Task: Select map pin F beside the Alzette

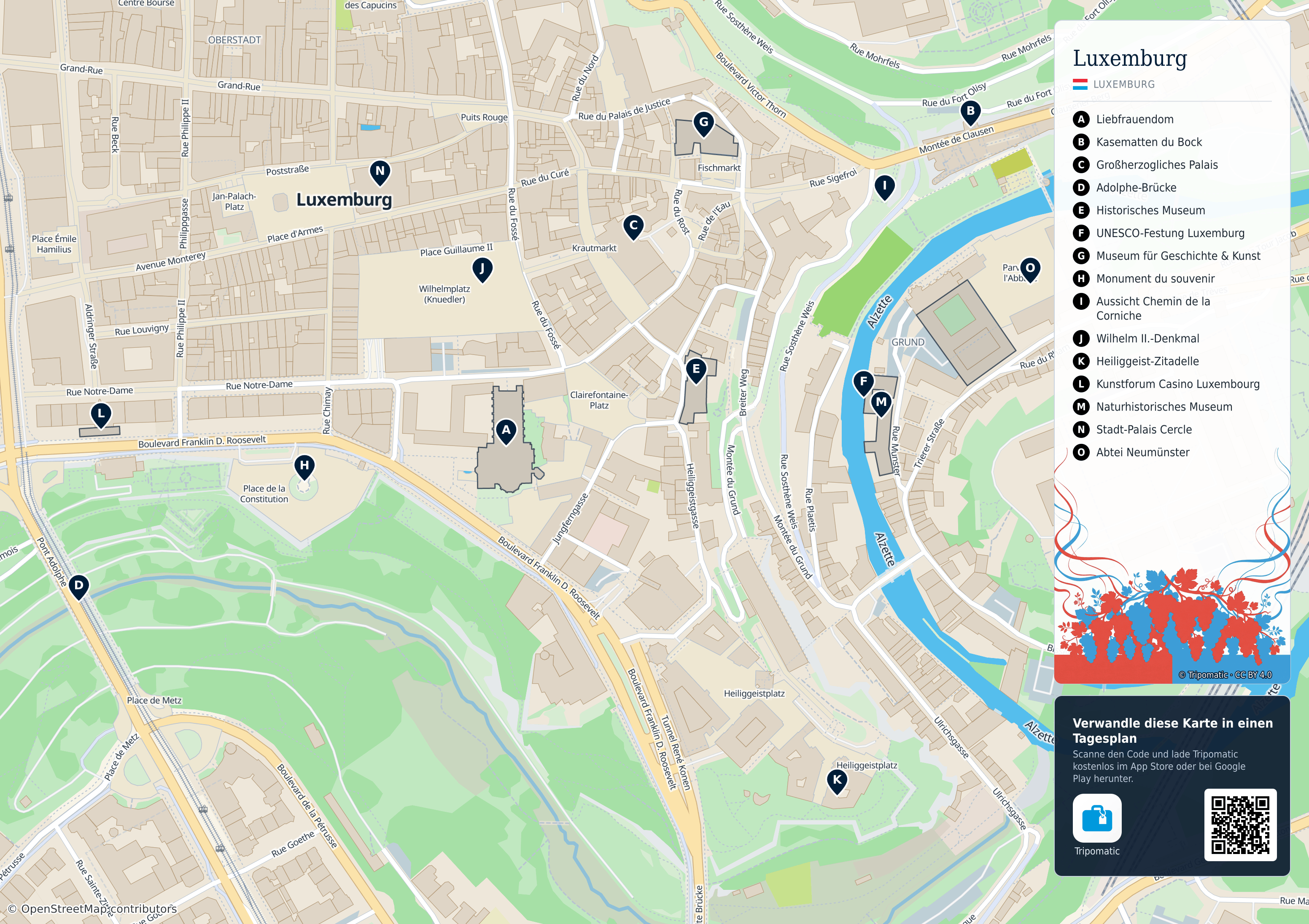Action: [863, 384]
